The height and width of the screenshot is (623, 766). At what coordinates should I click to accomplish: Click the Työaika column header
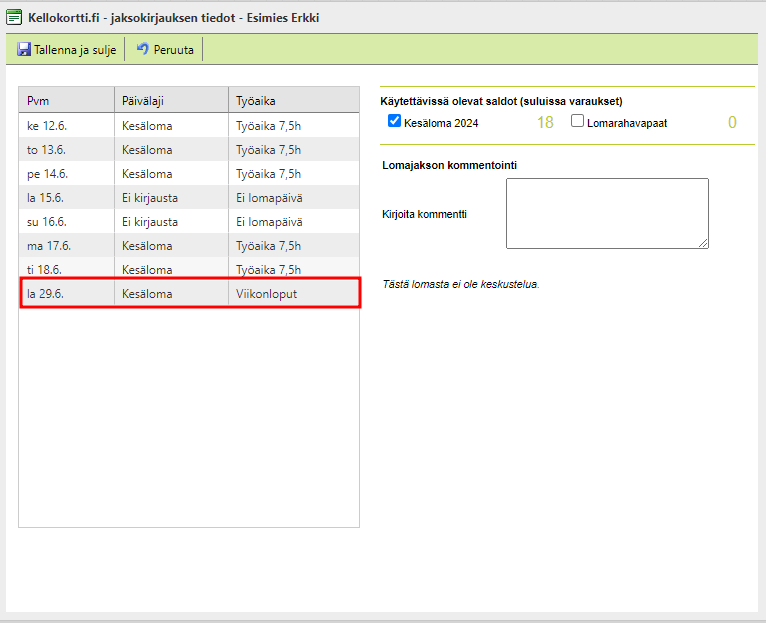point(293,101)
